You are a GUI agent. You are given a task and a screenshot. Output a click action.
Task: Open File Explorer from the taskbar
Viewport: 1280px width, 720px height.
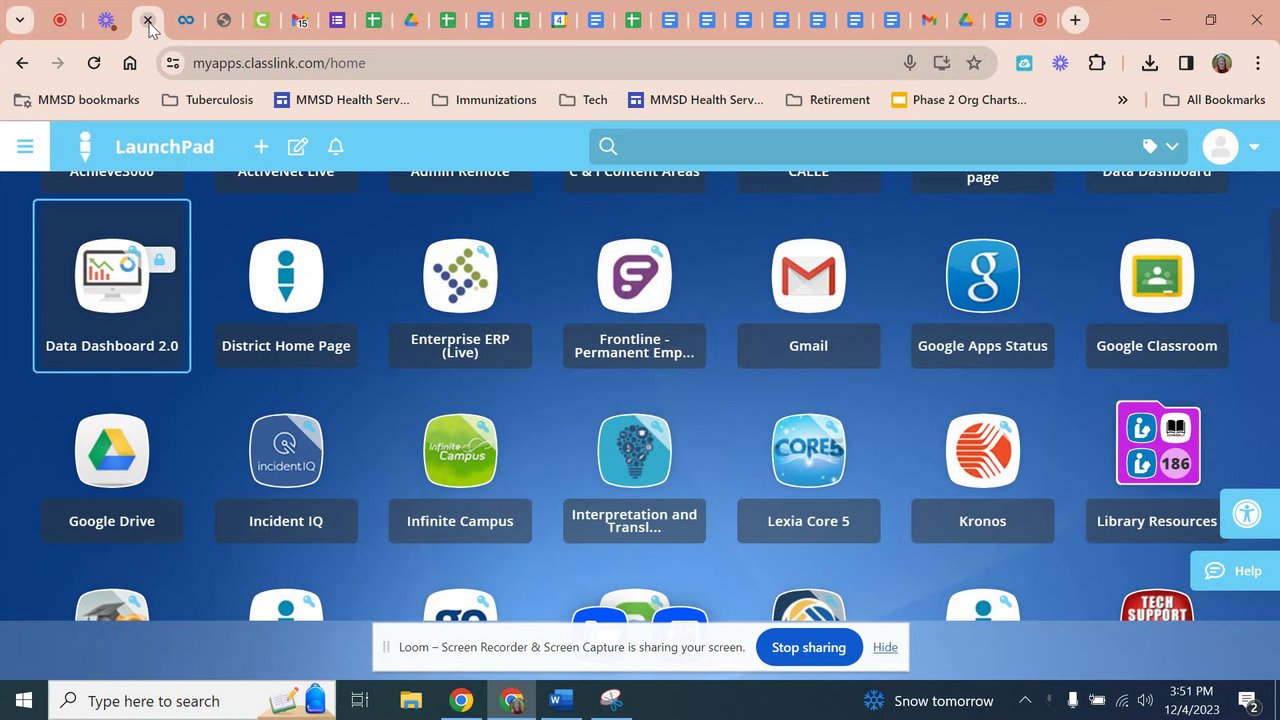tap(411, 700)
